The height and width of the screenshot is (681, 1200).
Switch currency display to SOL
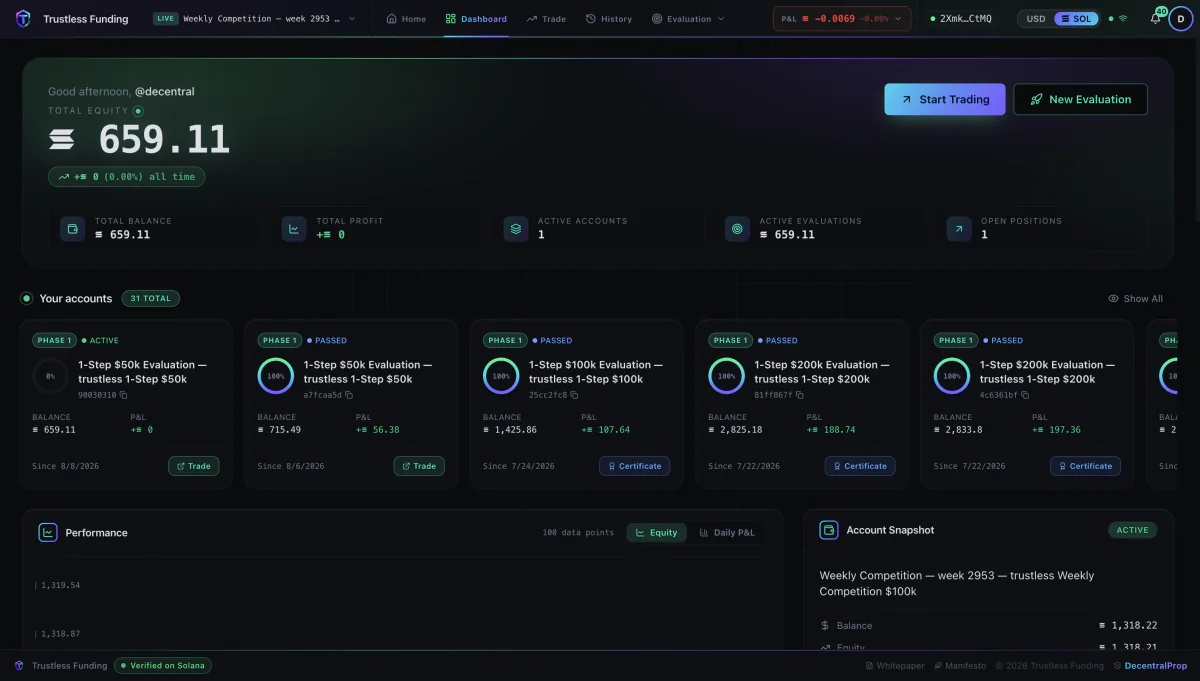[1076, 19]
